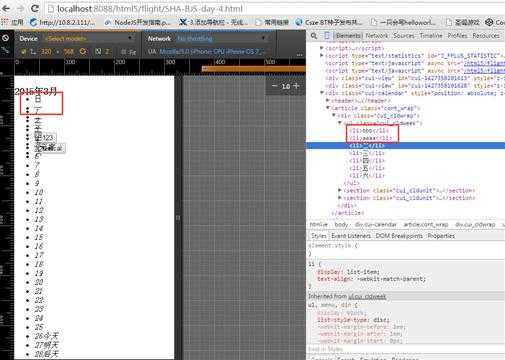This screenshot has height=360, width=505.
Task: Click the browser back arrow
Action: (6, 8)
